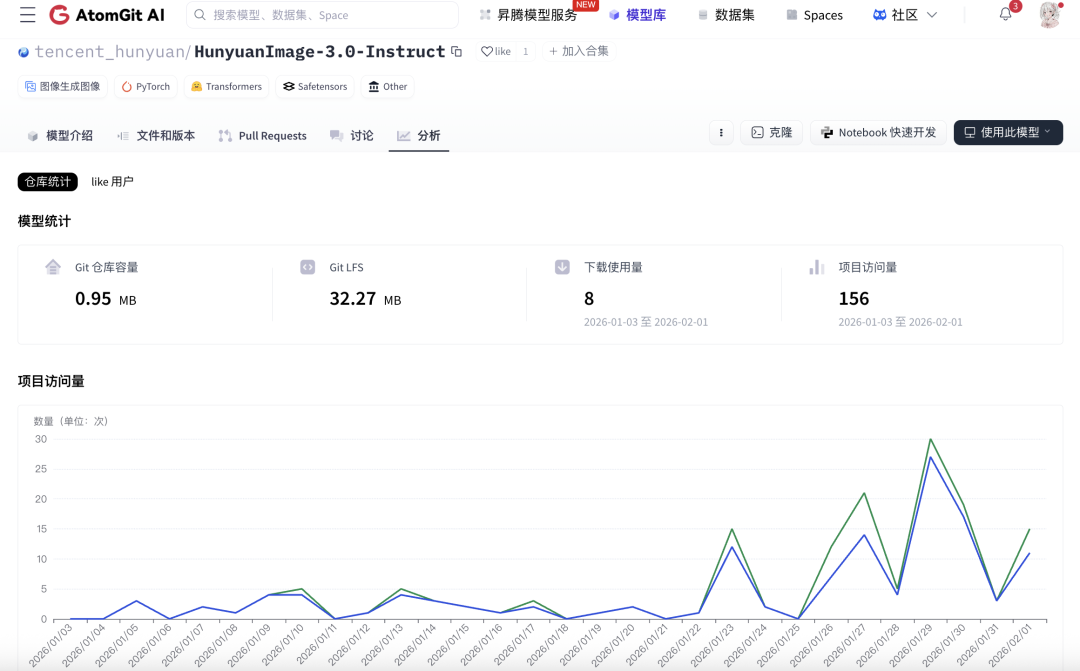Click the AtomGit AI logo

107,14
